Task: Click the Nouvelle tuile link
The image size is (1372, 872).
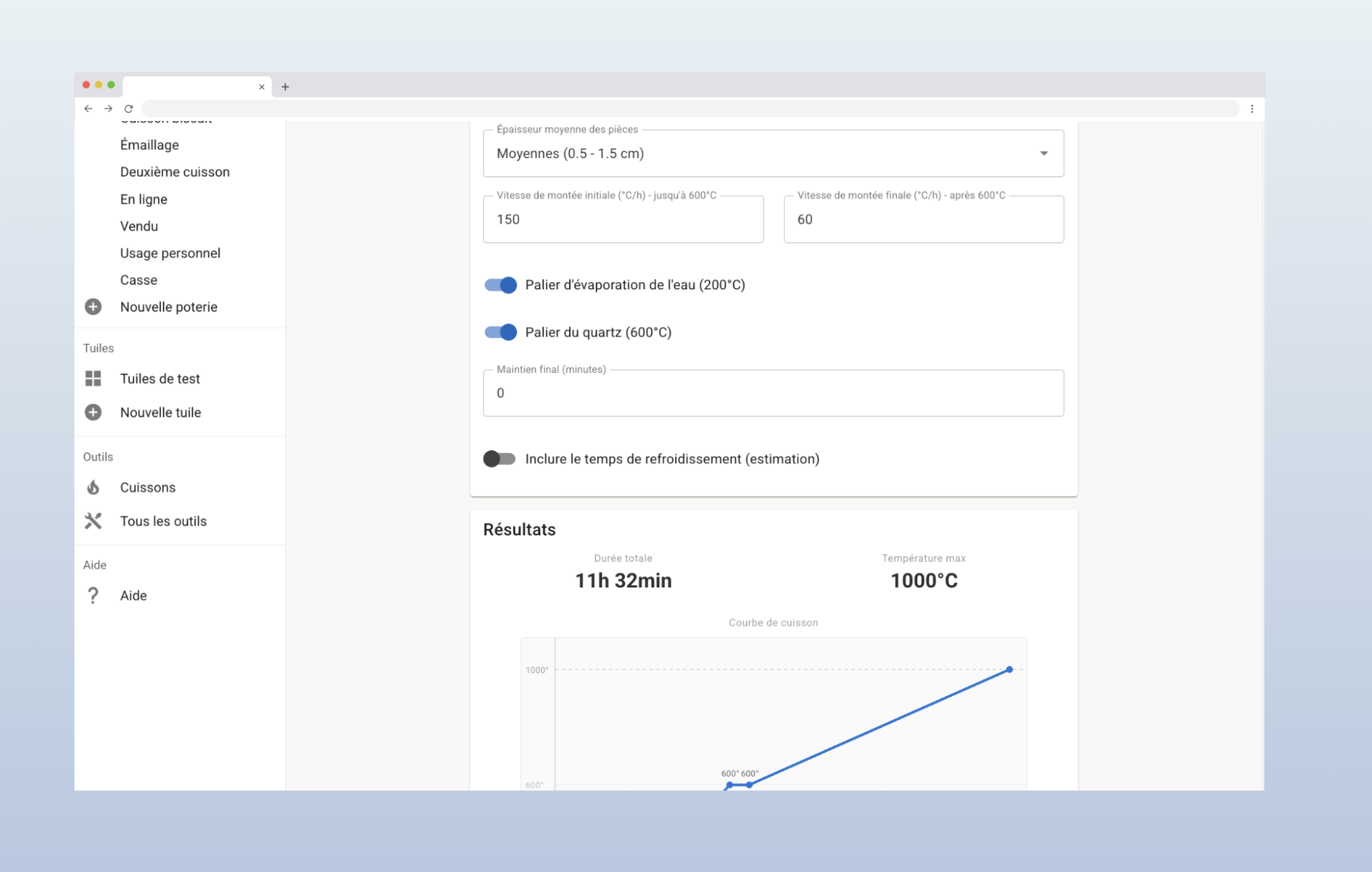Action: [161, 412]
